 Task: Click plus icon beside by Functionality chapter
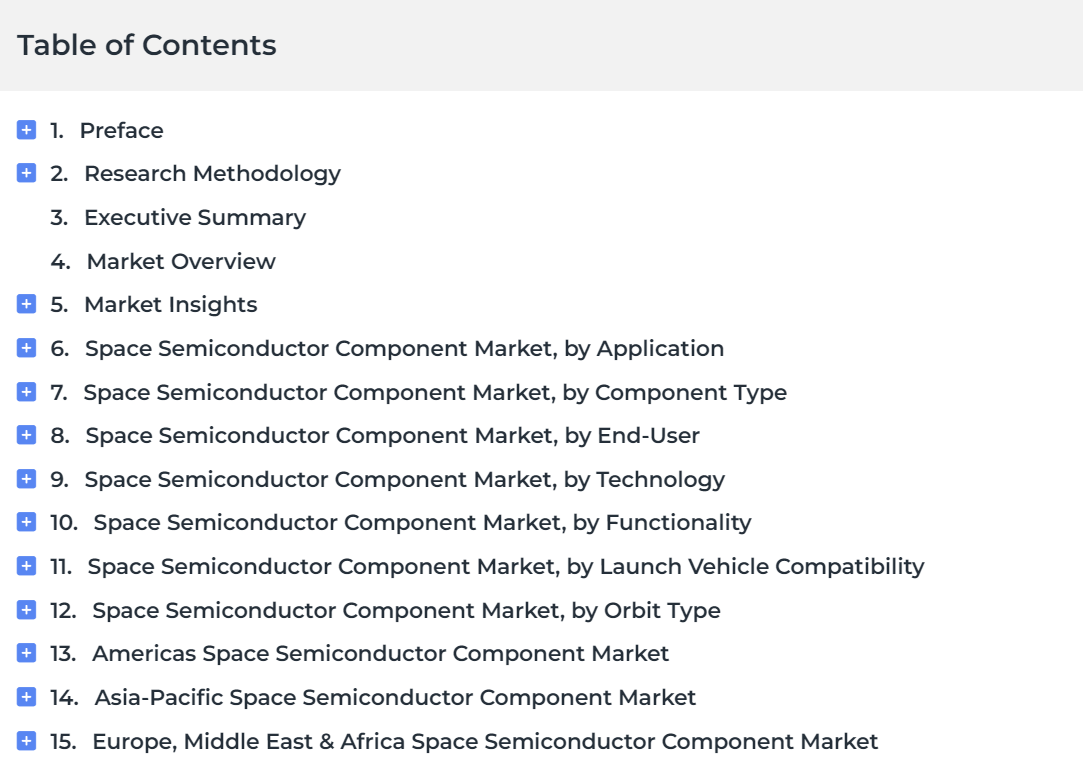26,522
